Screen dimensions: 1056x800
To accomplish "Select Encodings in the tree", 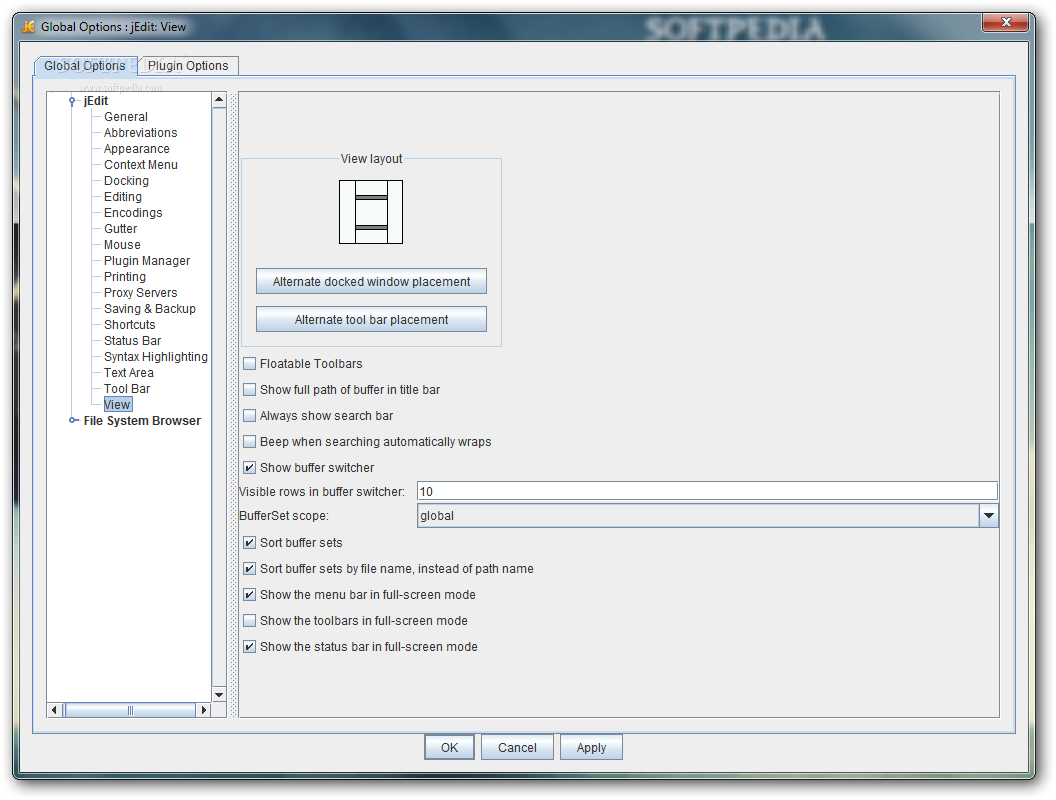I will click(x=133, y=213).
